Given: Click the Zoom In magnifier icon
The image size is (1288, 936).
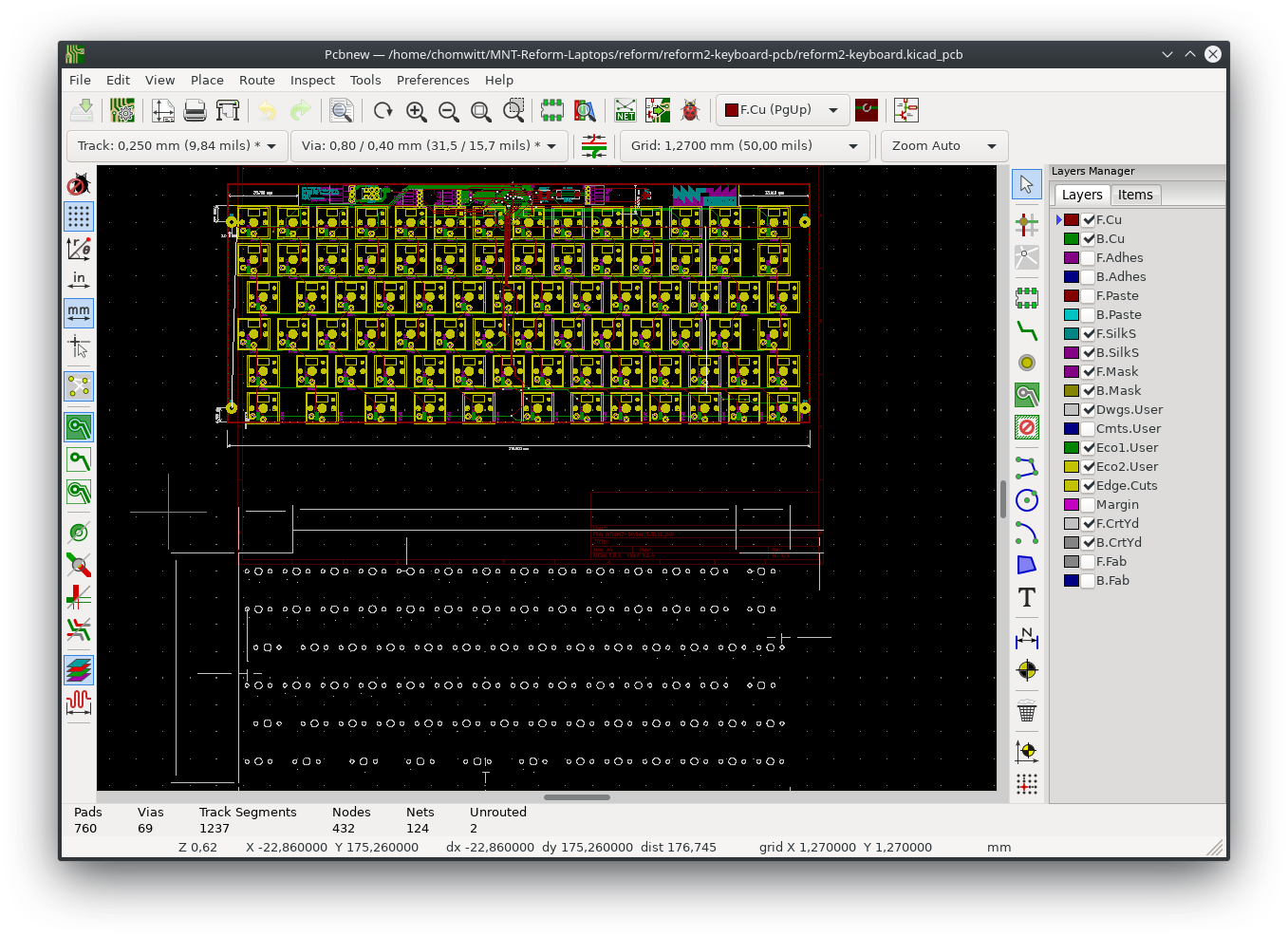Looking at the screenshot, I should [x=416, y=111].
